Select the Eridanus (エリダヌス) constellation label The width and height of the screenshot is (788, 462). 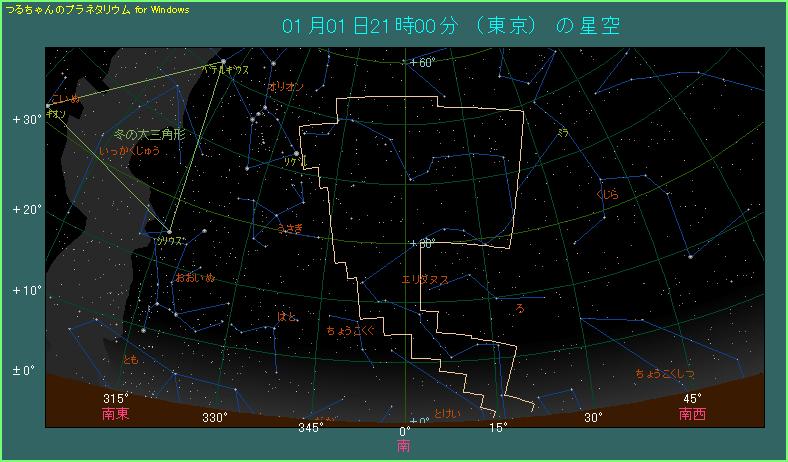[425, 279]
